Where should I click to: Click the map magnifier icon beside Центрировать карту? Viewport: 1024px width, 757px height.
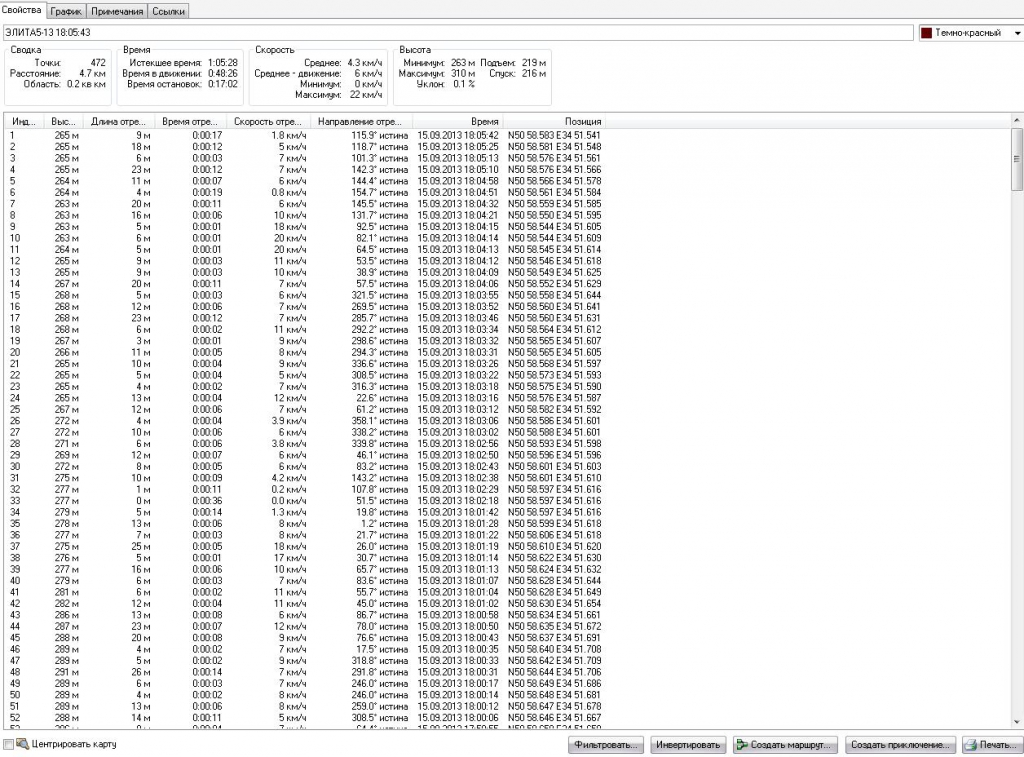[22, 744]
